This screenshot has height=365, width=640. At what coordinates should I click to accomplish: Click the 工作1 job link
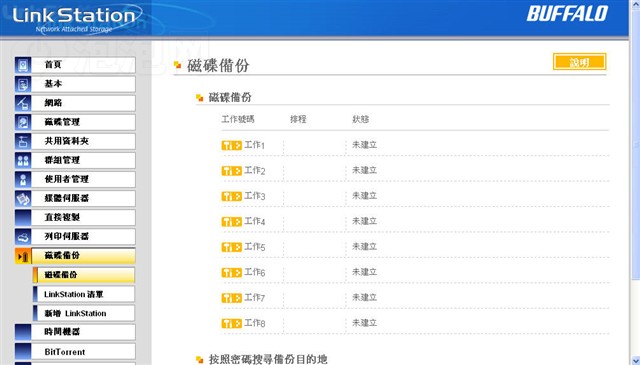[x=255, y=145]
